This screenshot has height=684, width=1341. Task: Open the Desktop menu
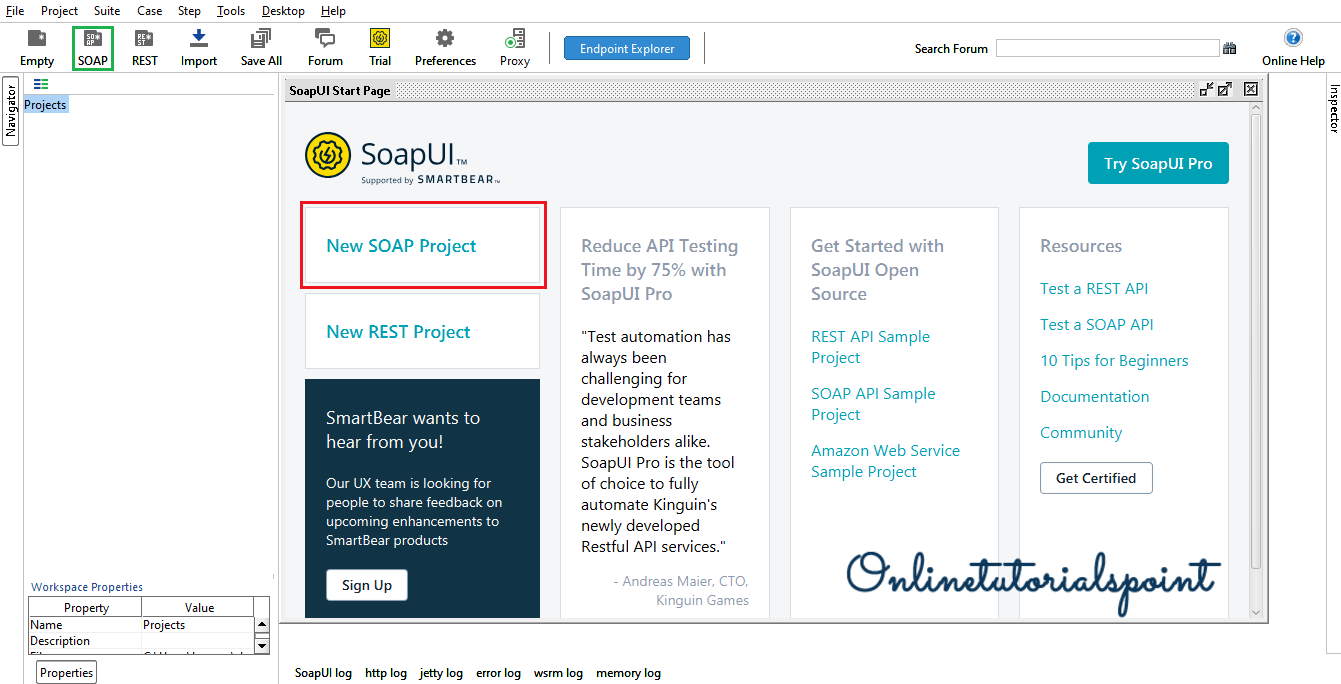click(x=283, y=11)
